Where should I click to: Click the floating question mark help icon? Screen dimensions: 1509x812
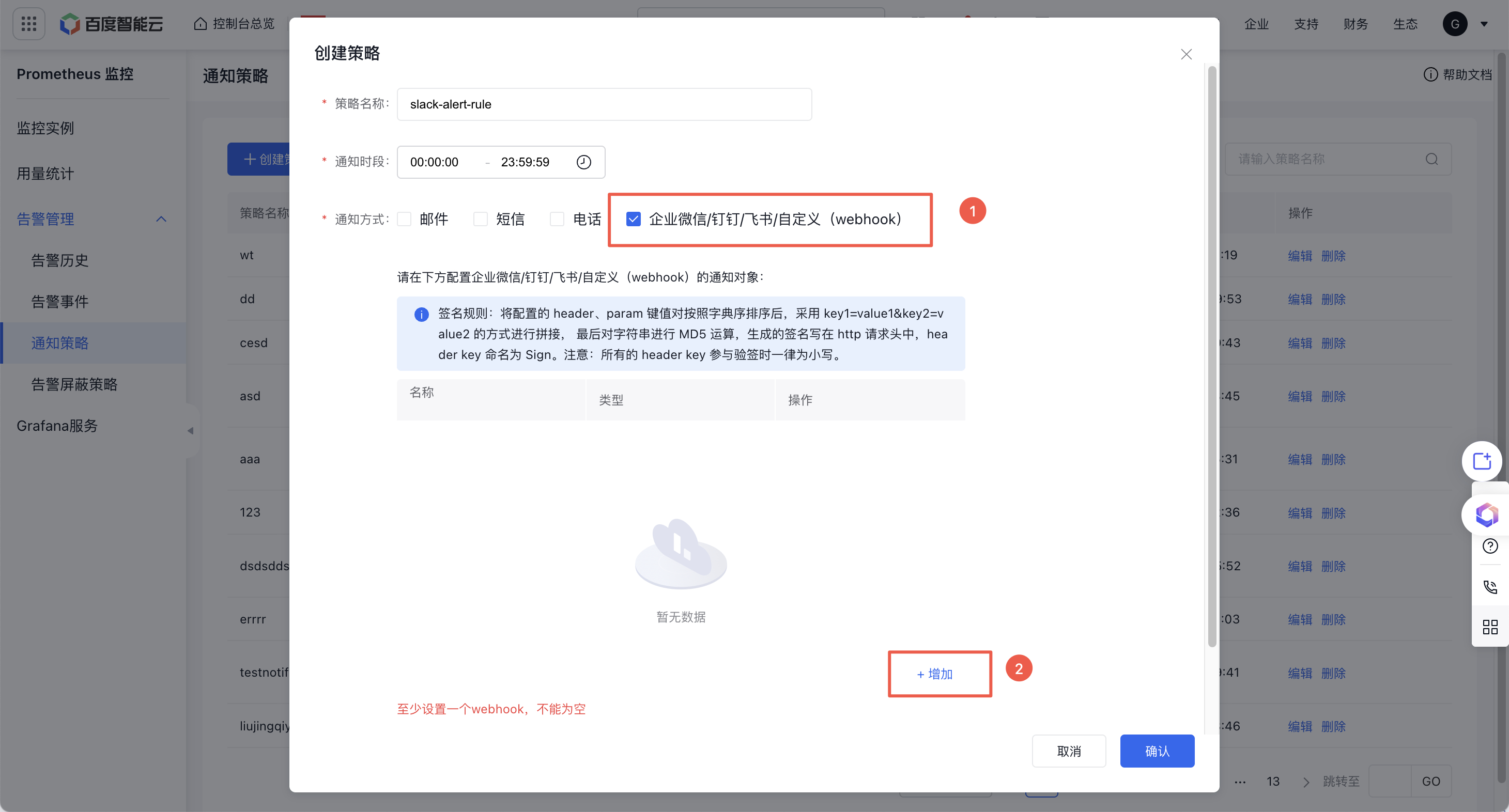[1490, 546]
